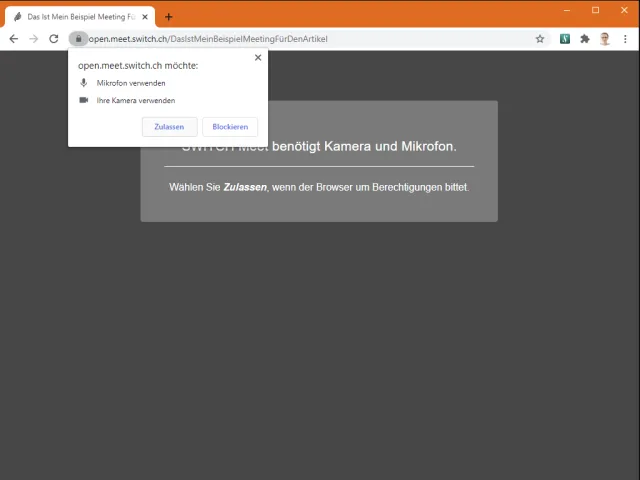View site info via the lock icon
The height and width of the screenshot is (480, 640).
click(x=78, y=39)
